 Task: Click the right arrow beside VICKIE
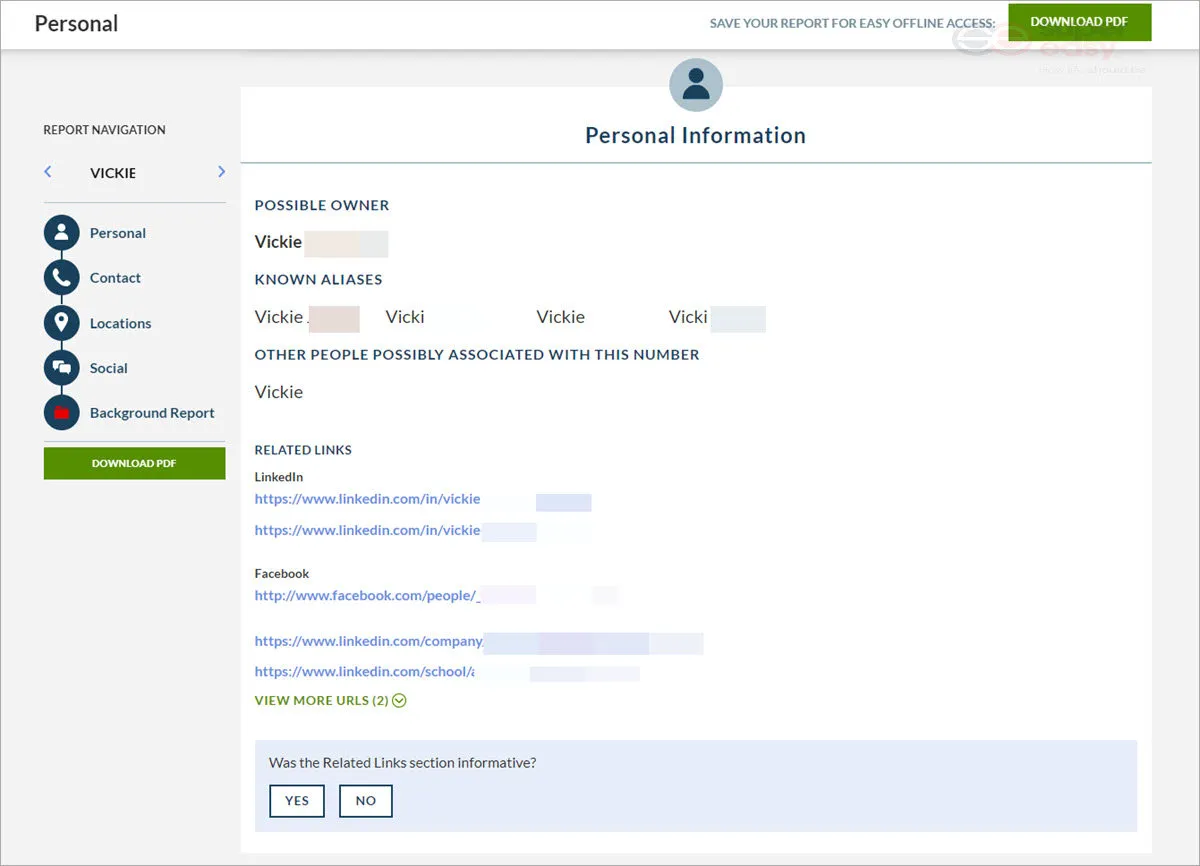point(221,172)
